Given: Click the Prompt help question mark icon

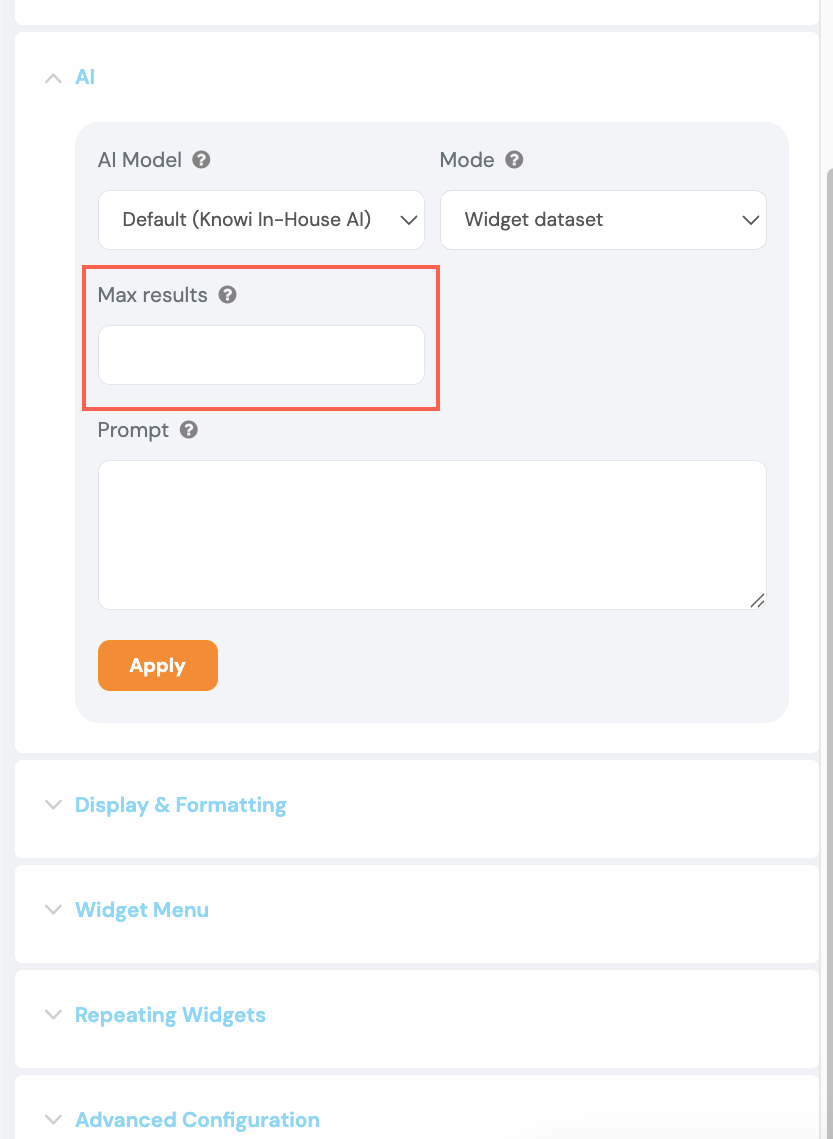Looking at the screenshot, I should [x=188, y=429].
